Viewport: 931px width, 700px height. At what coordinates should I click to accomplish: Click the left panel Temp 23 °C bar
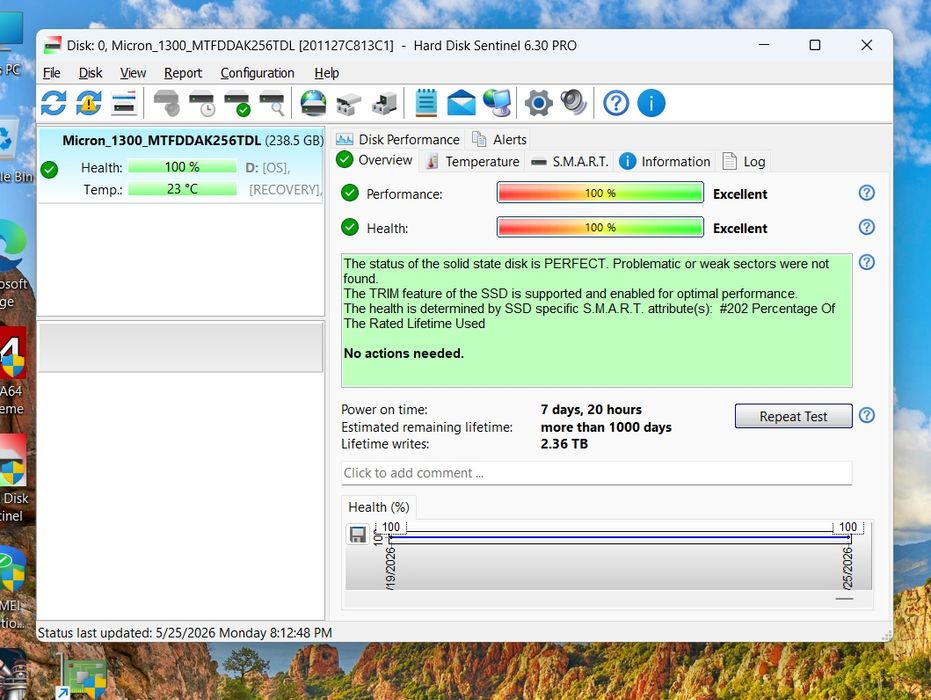(x=182, y=189)
